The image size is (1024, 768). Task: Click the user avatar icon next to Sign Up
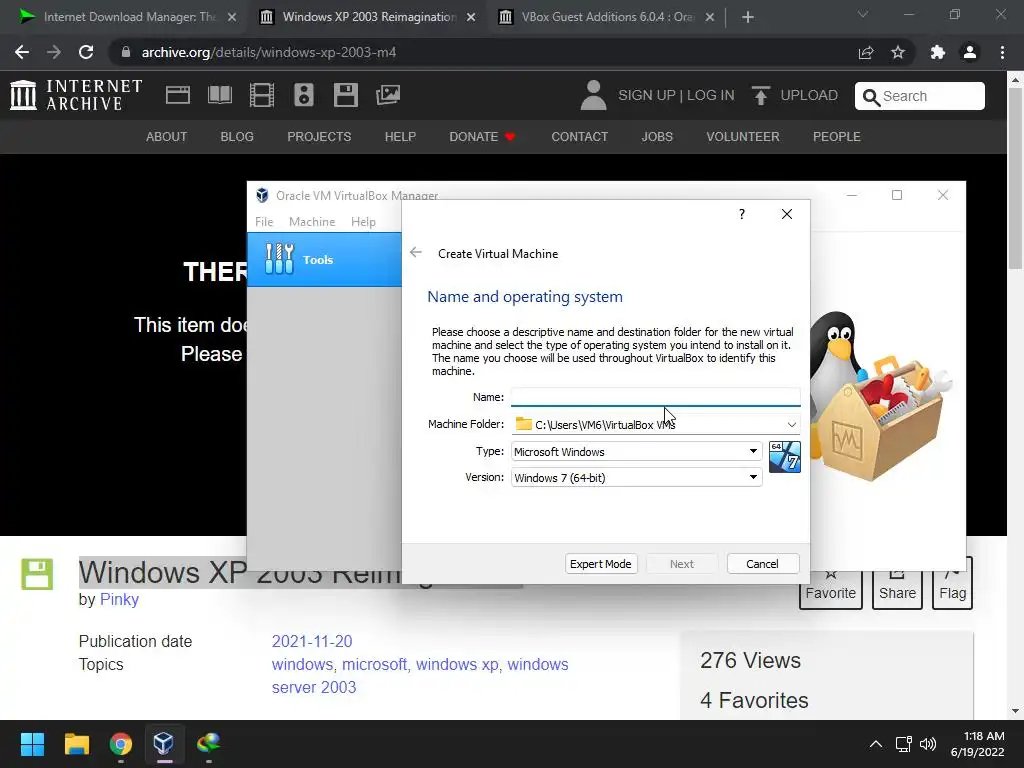coord(594,95)
